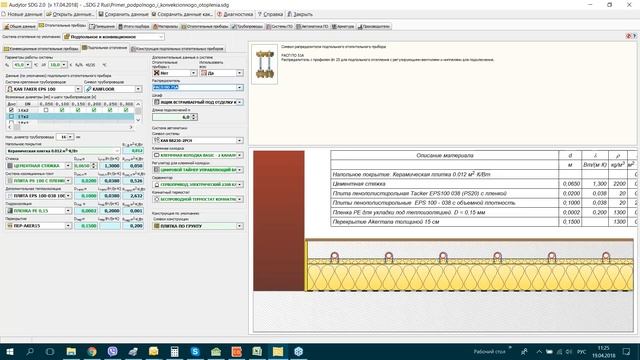Open the Цементная стяжка screed dropdown

click(68, 166)
